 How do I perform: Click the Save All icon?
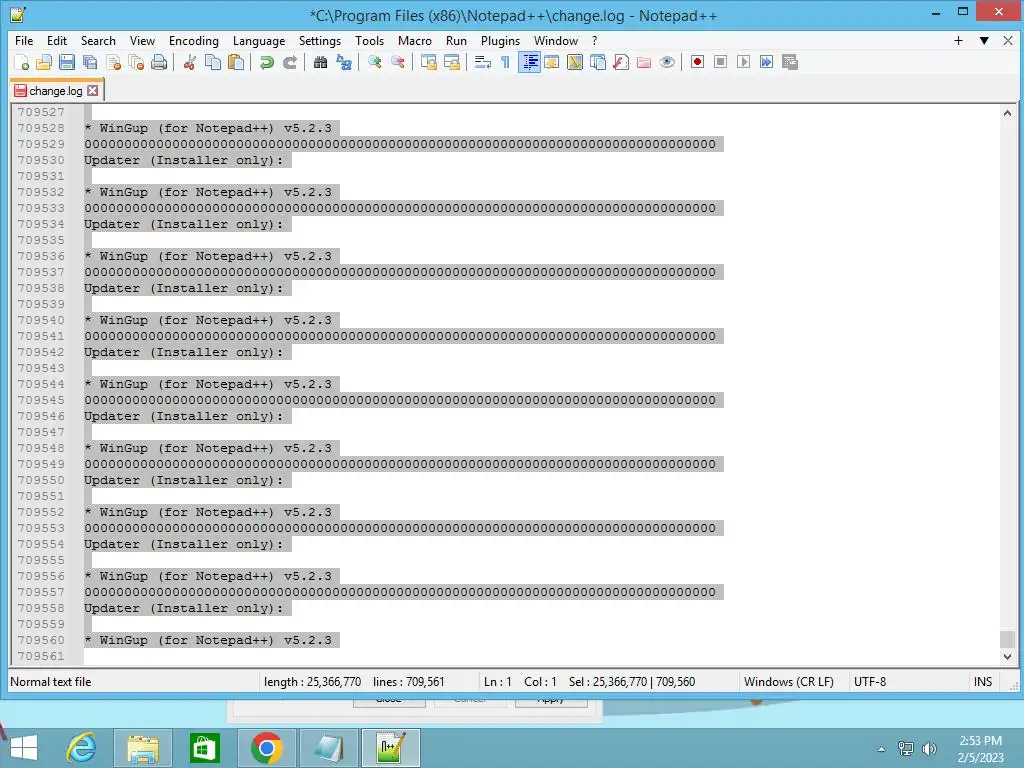tap(90, 62)
